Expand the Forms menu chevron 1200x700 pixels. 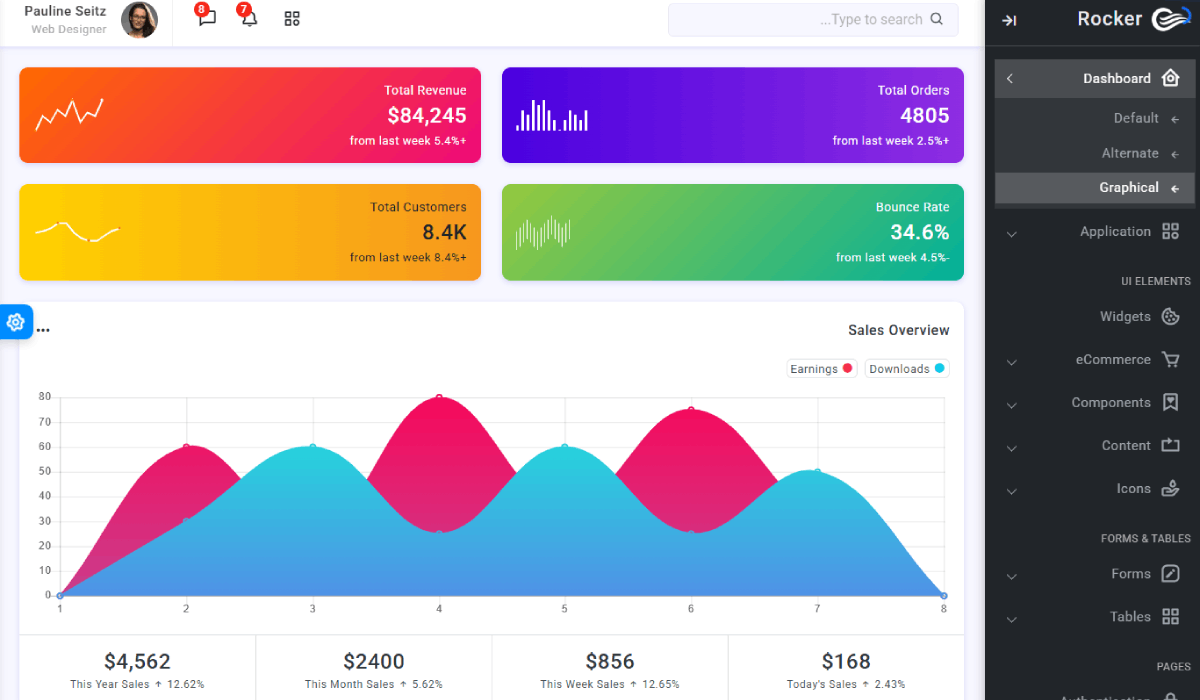tap(1011, 576)
